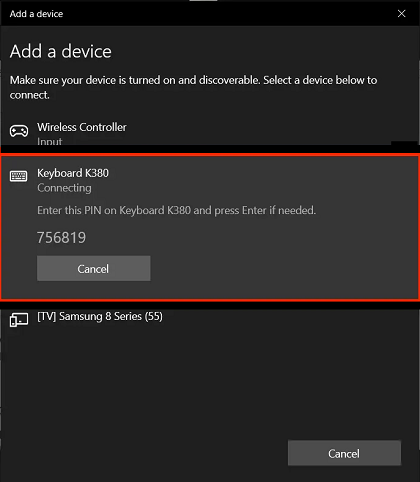Click the PIN code 756819
This screenshot has height=482, width=420.
click(x=61, y=238)
